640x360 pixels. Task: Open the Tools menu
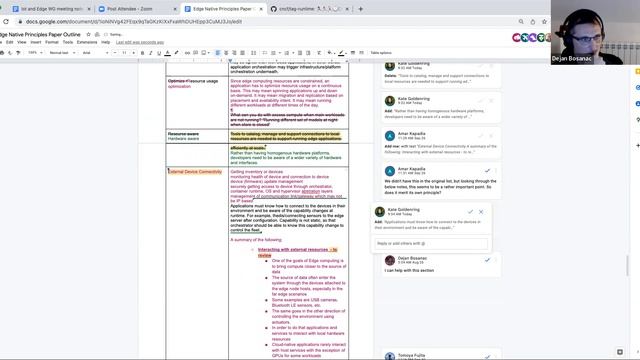point(68,42)
